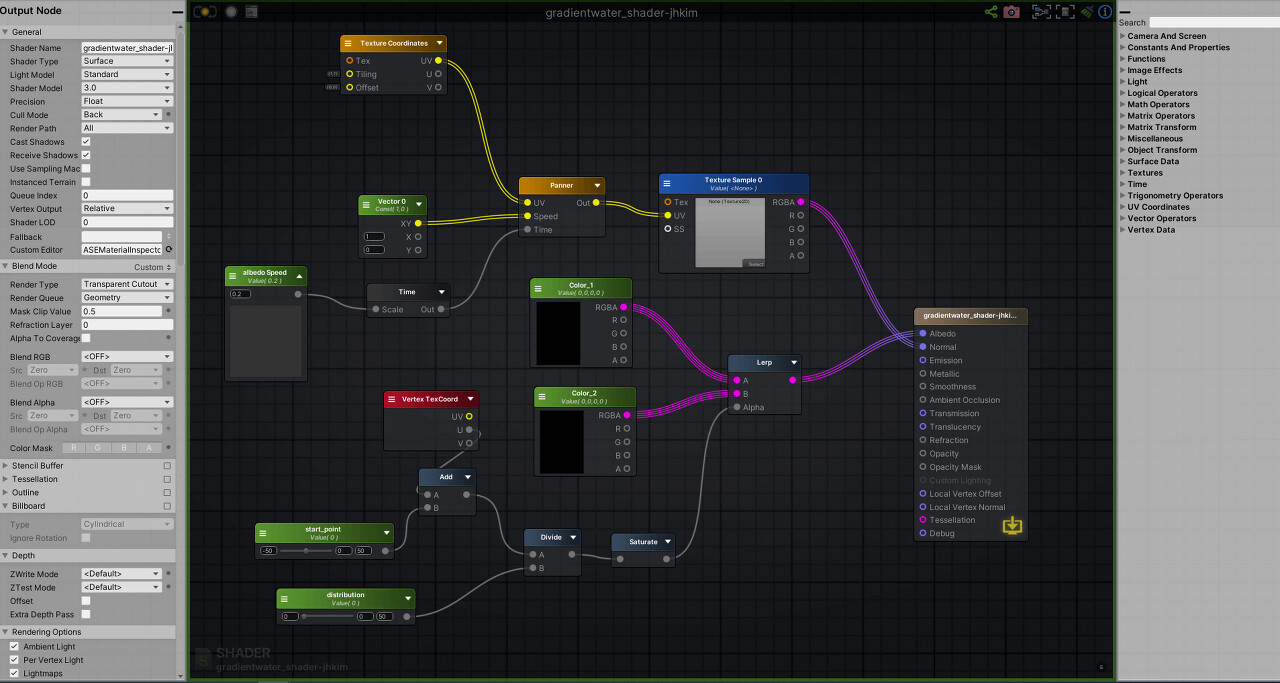Image resolution: width=1280 pixels, height=683 pixels.
Task: Toggle live shader preview mode
Action: point(204,12)
